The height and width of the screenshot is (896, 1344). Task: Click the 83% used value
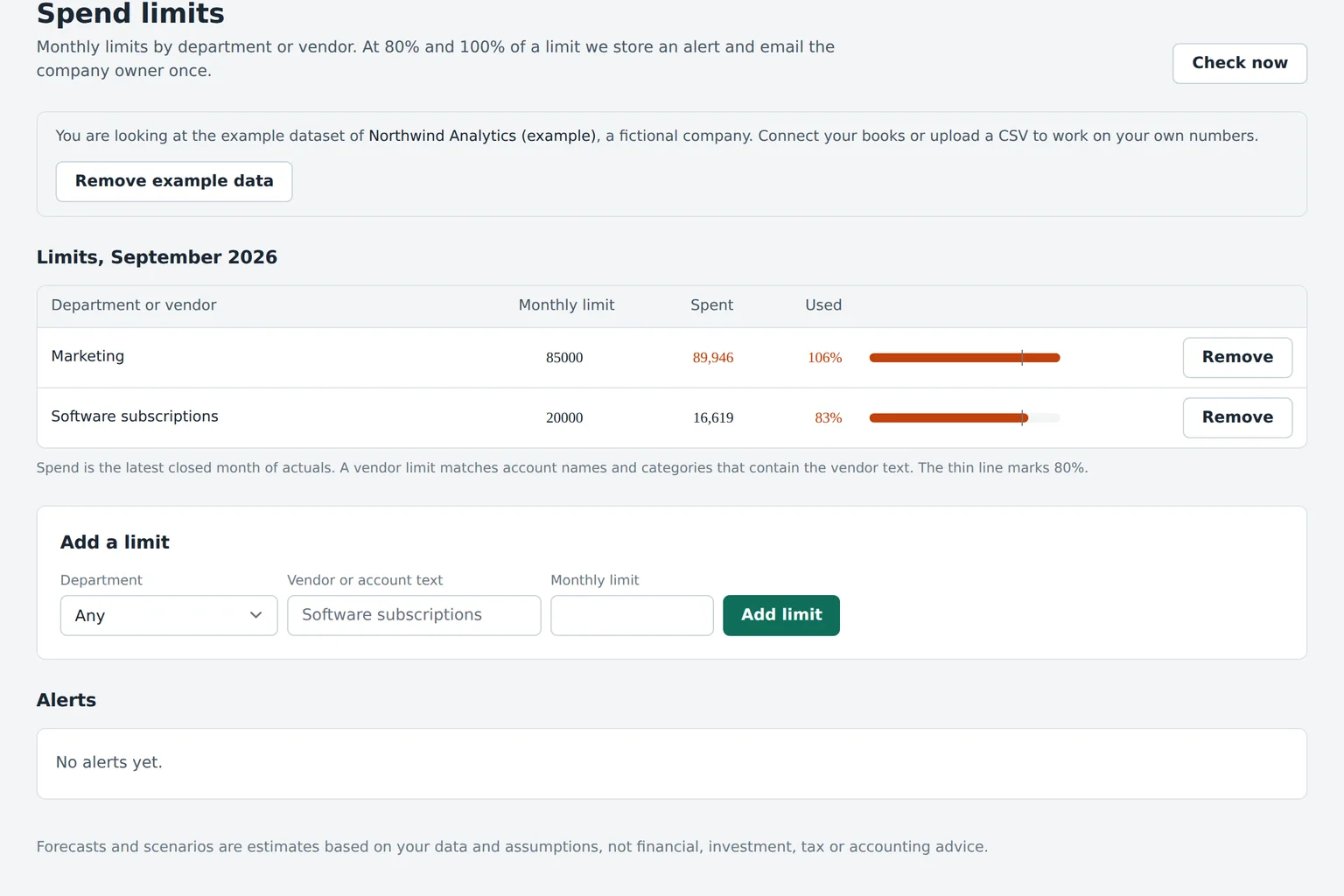pos(829,418)
